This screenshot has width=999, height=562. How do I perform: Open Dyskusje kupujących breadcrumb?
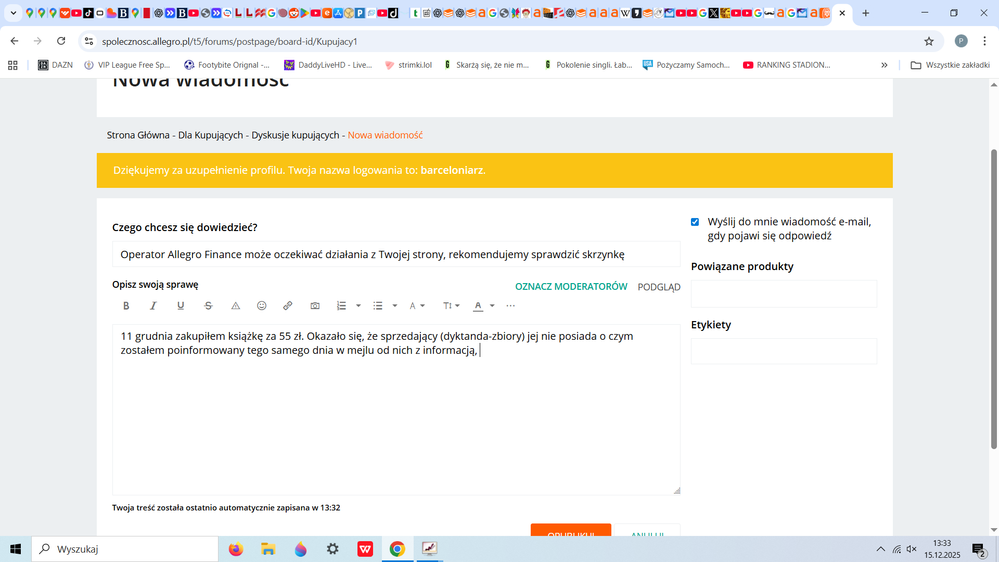click(295, 135)
